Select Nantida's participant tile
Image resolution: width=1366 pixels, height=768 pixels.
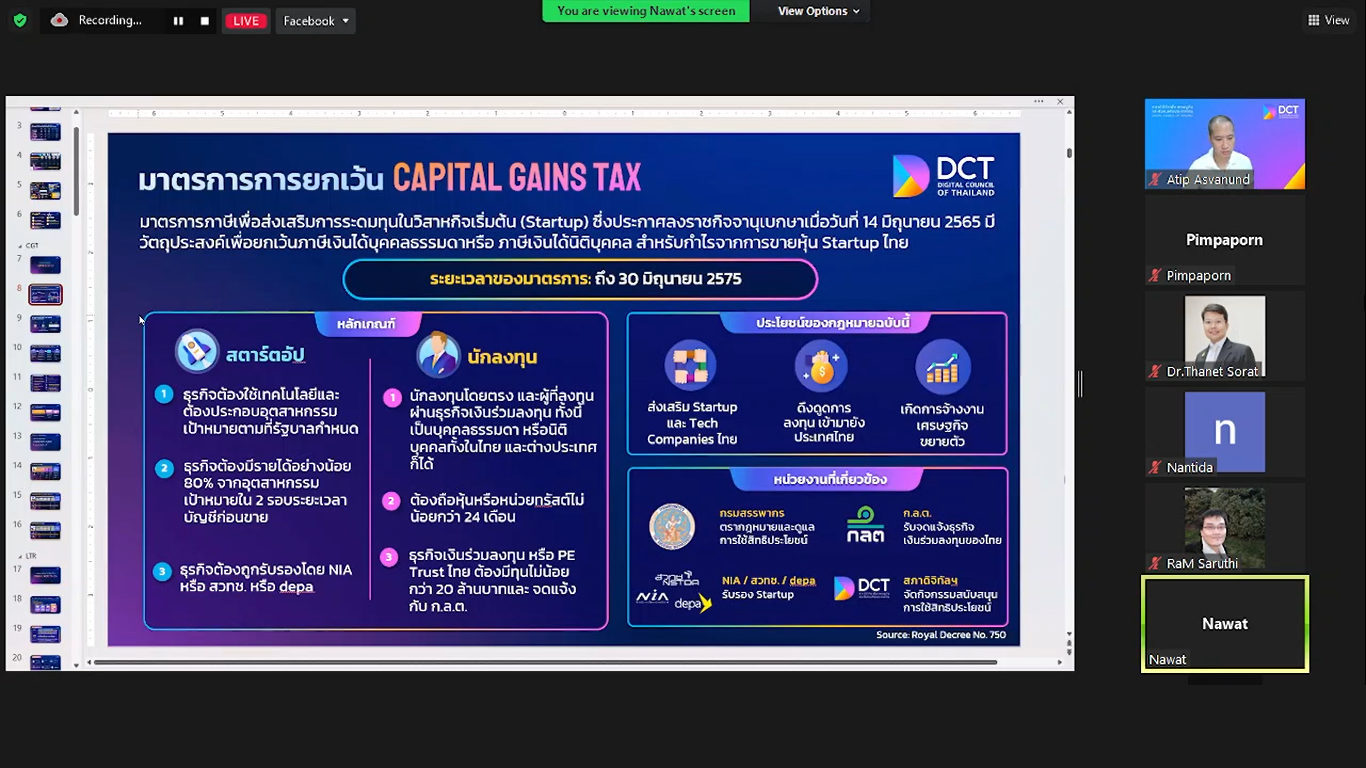pos(1225,432)
